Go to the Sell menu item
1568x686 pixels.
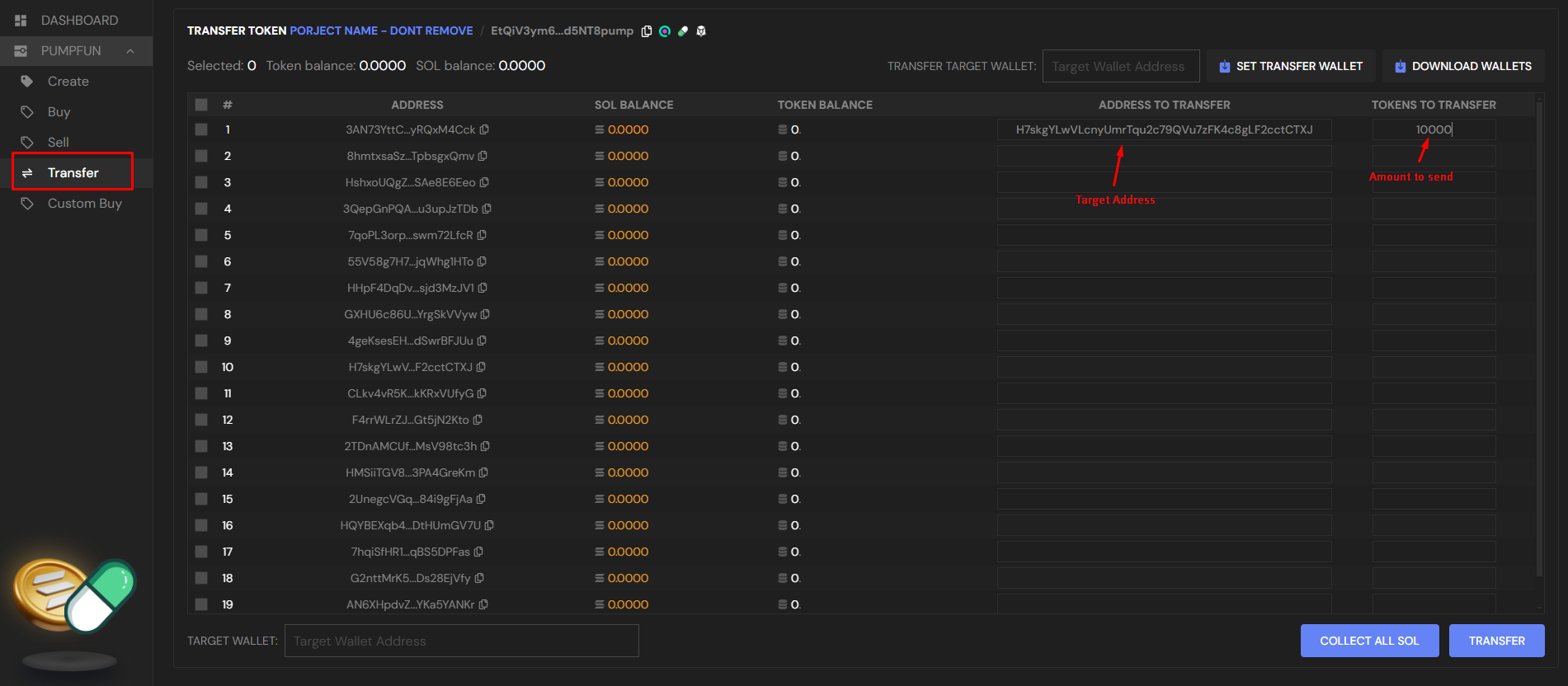(58, 143)
